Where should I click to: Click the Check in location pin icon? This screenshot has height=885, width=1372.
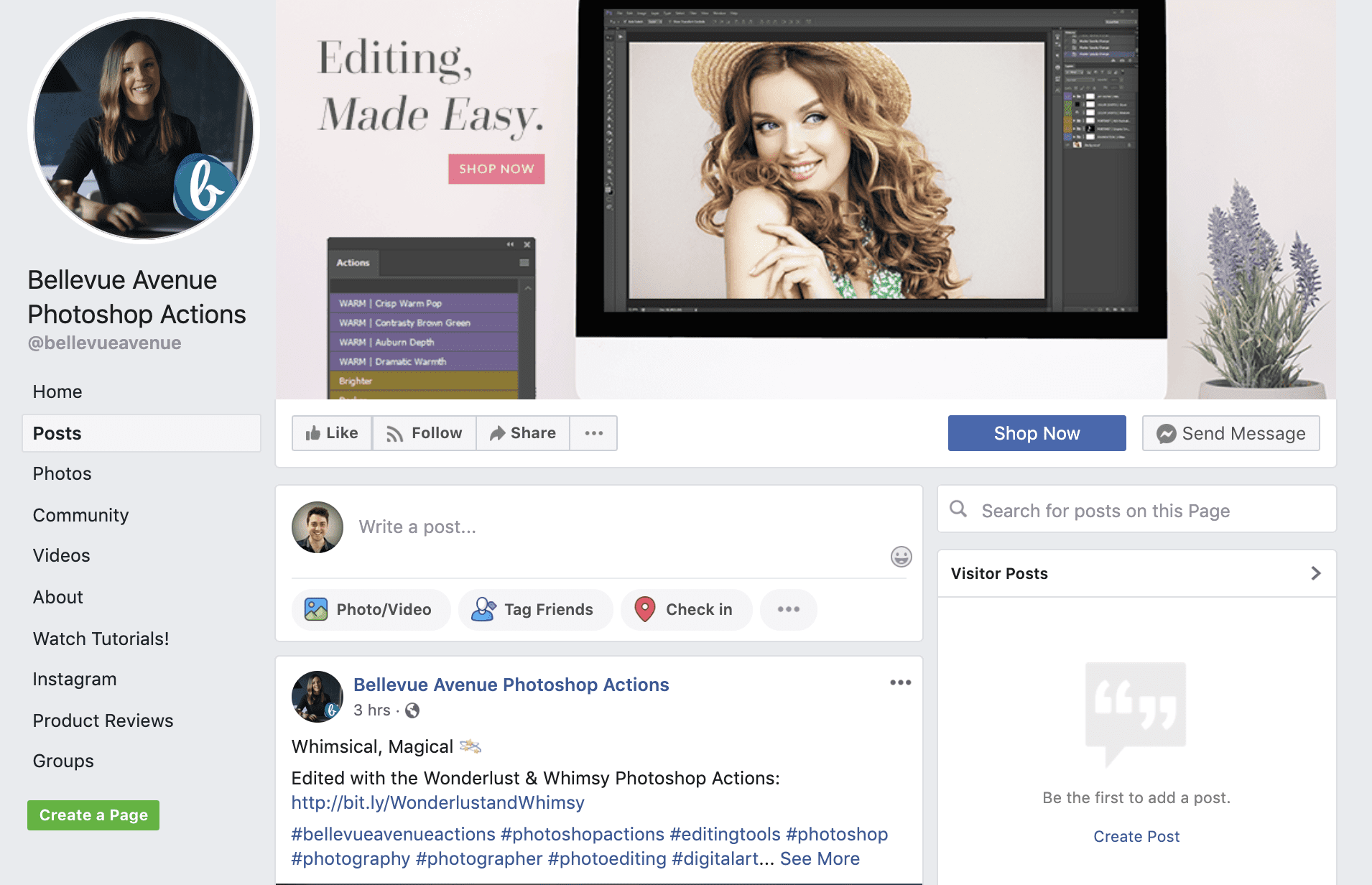point(645,610)
